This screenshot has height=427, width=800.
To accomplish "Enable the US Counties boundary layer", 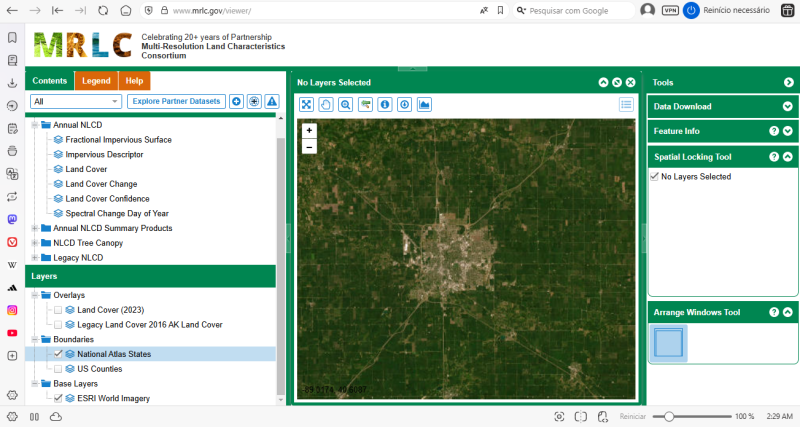I will tap(58, 369).
